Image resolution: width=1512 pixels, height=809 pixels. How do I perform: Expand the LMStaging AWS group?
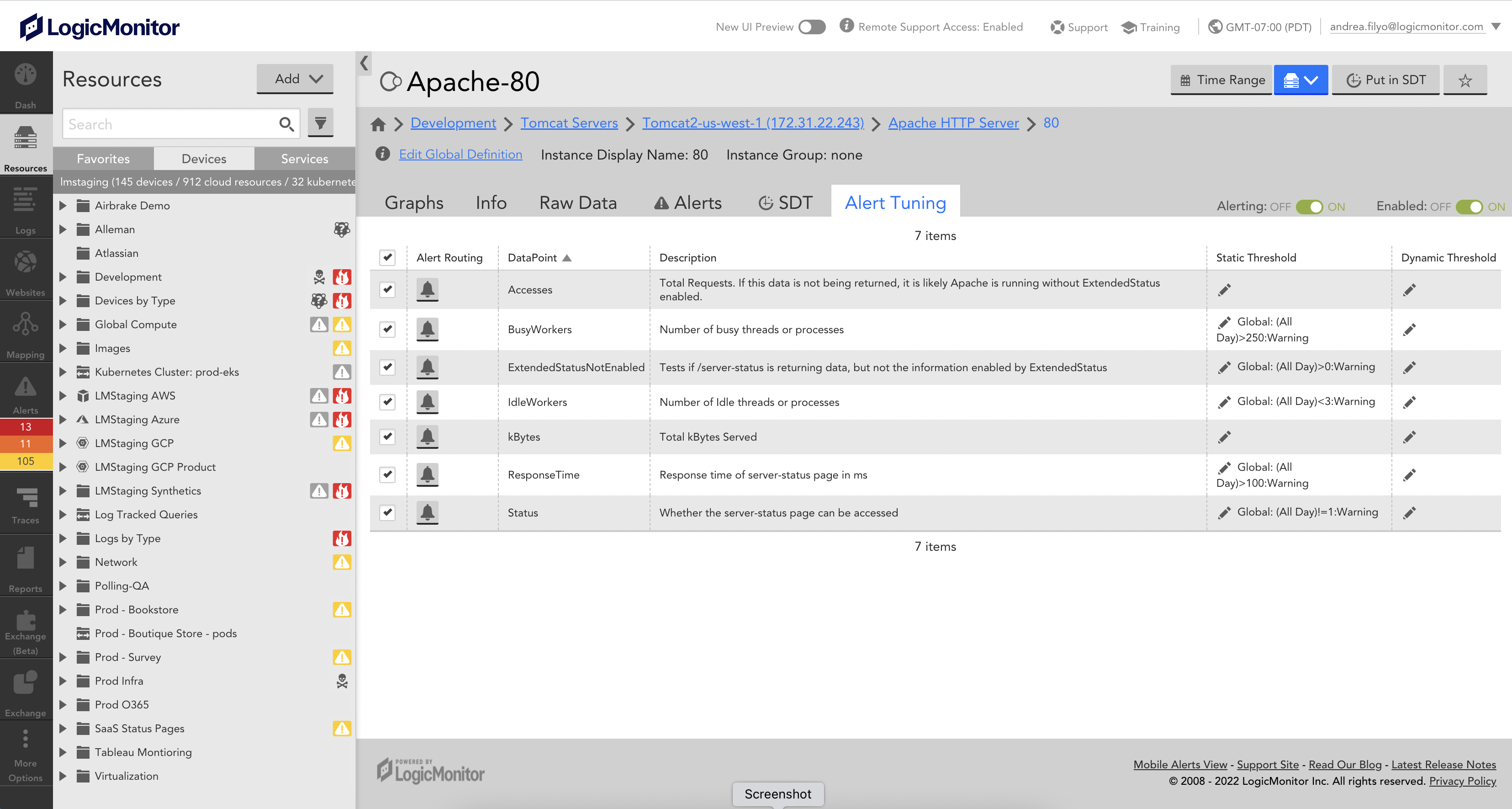[x=63, y=396]
